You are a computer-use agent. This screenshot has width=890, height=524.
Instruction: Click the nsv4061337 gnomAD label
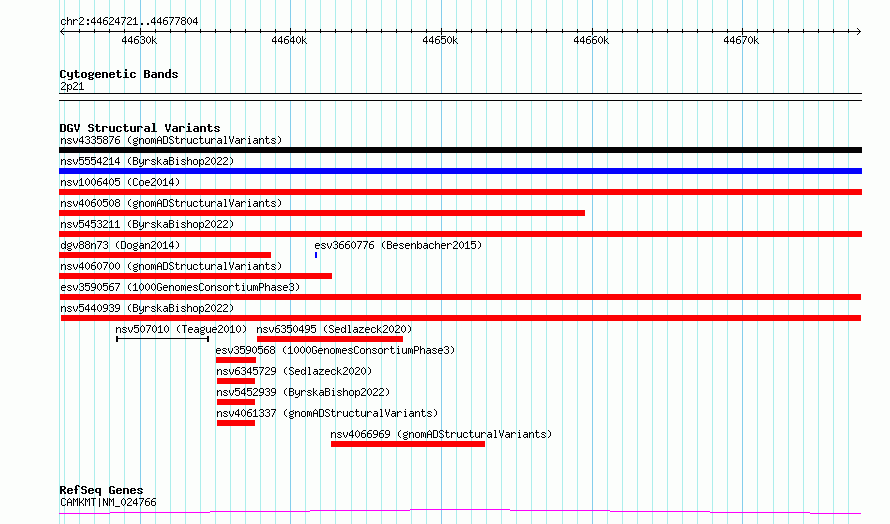pyautogui.click(x=327, y=413)
